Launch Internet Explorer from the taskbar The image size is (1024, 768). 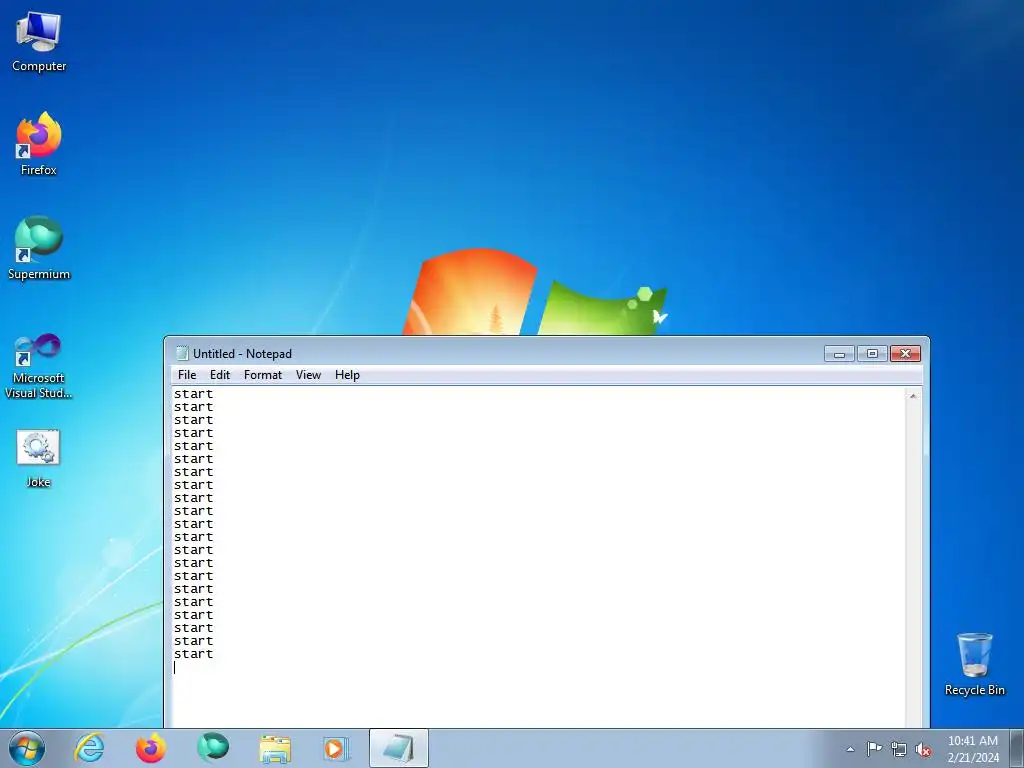(89, 748)
